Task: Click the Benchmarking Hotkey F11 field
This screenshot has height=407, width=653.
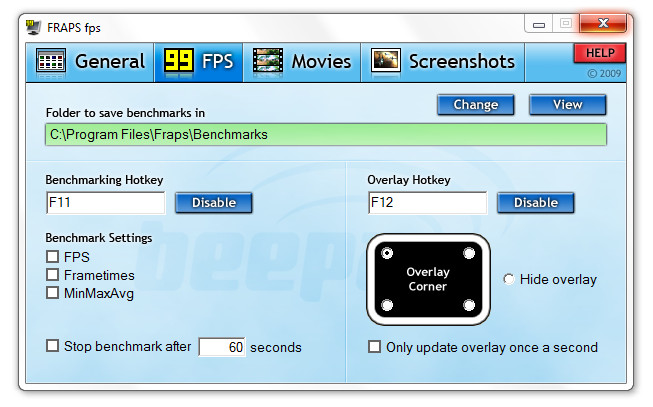Action: click(x=106, y=203)
